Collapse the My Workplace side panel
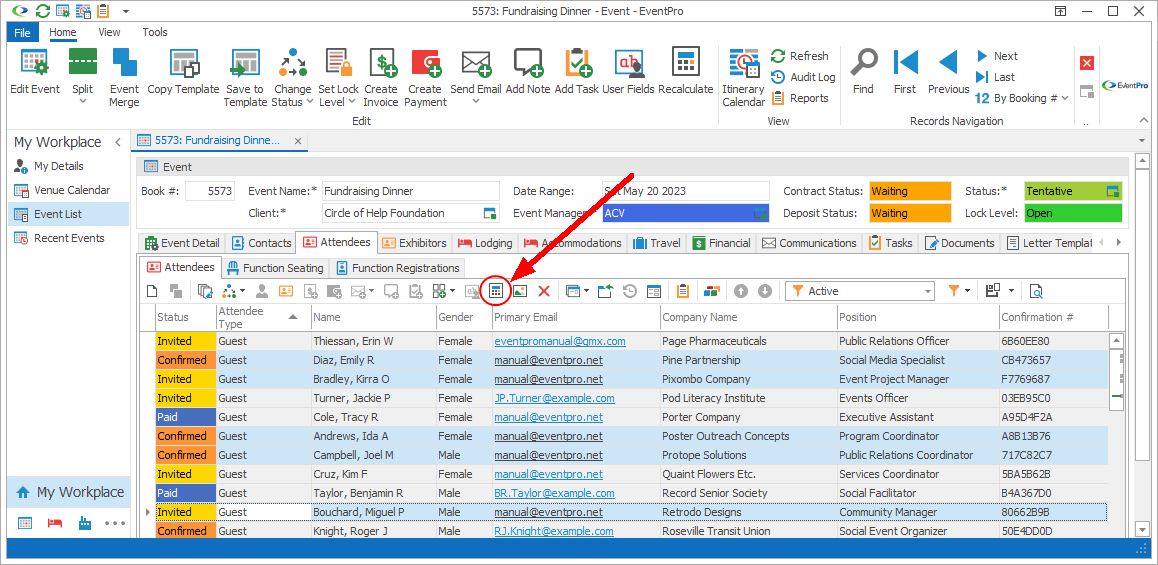The height and width of the screenshot is (565, 1158). [x=117, y=142]
